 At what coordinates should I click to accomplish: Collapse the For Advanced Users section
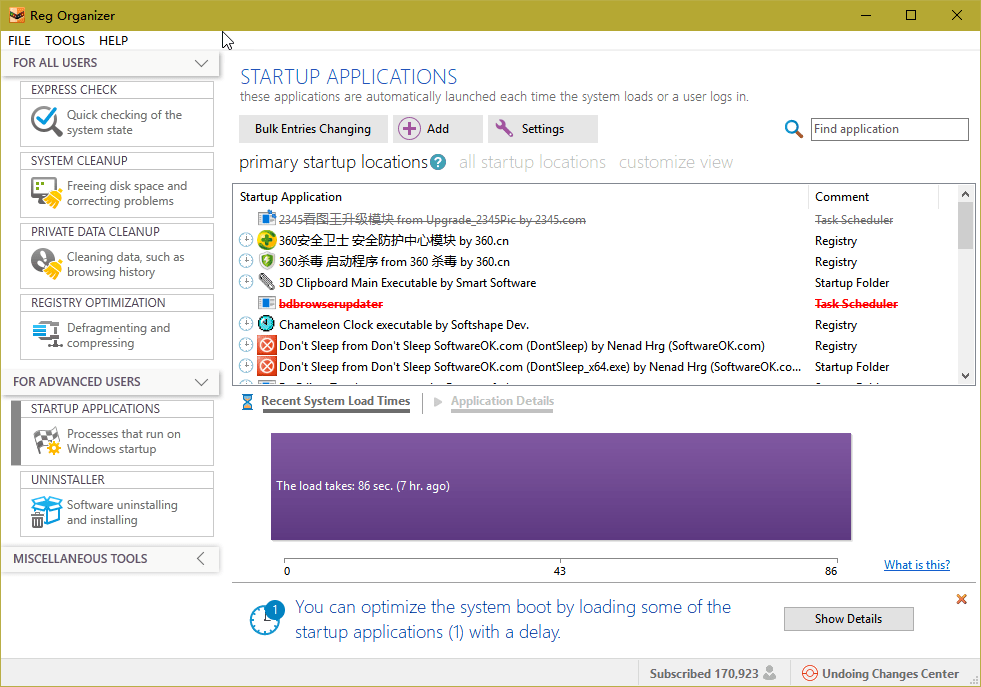tap(201, 382)
